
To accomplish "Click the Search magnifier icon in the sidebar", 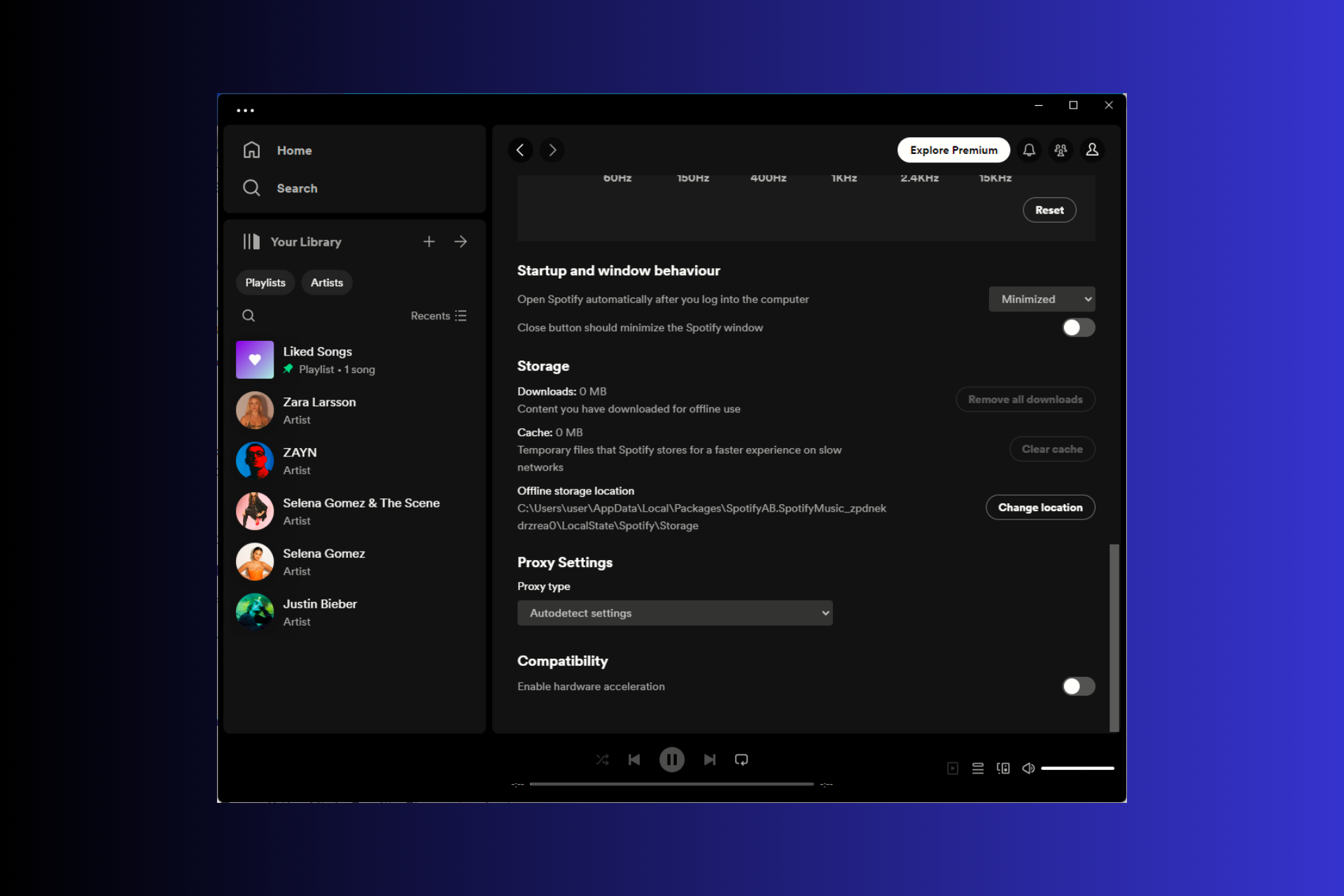I will (251, 188).
